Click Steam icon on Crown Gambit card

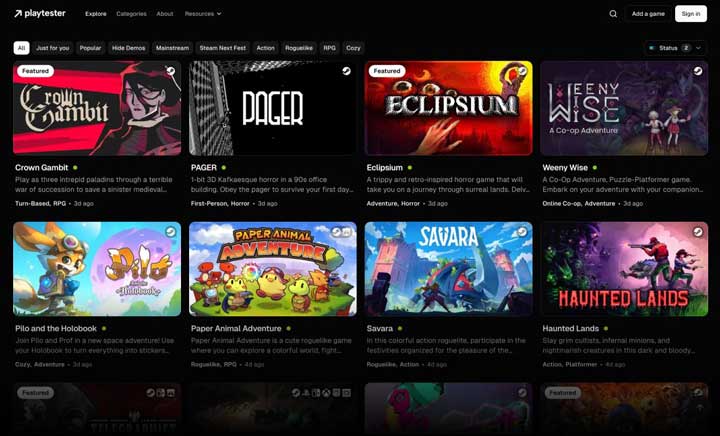pos(170,71)
